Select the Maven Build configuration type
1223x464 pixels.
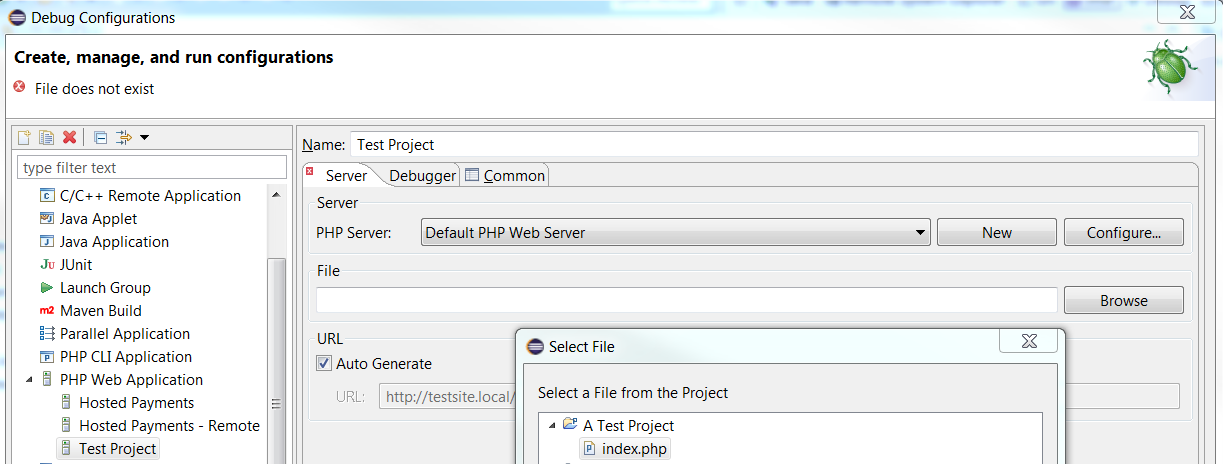coord(100,311)
